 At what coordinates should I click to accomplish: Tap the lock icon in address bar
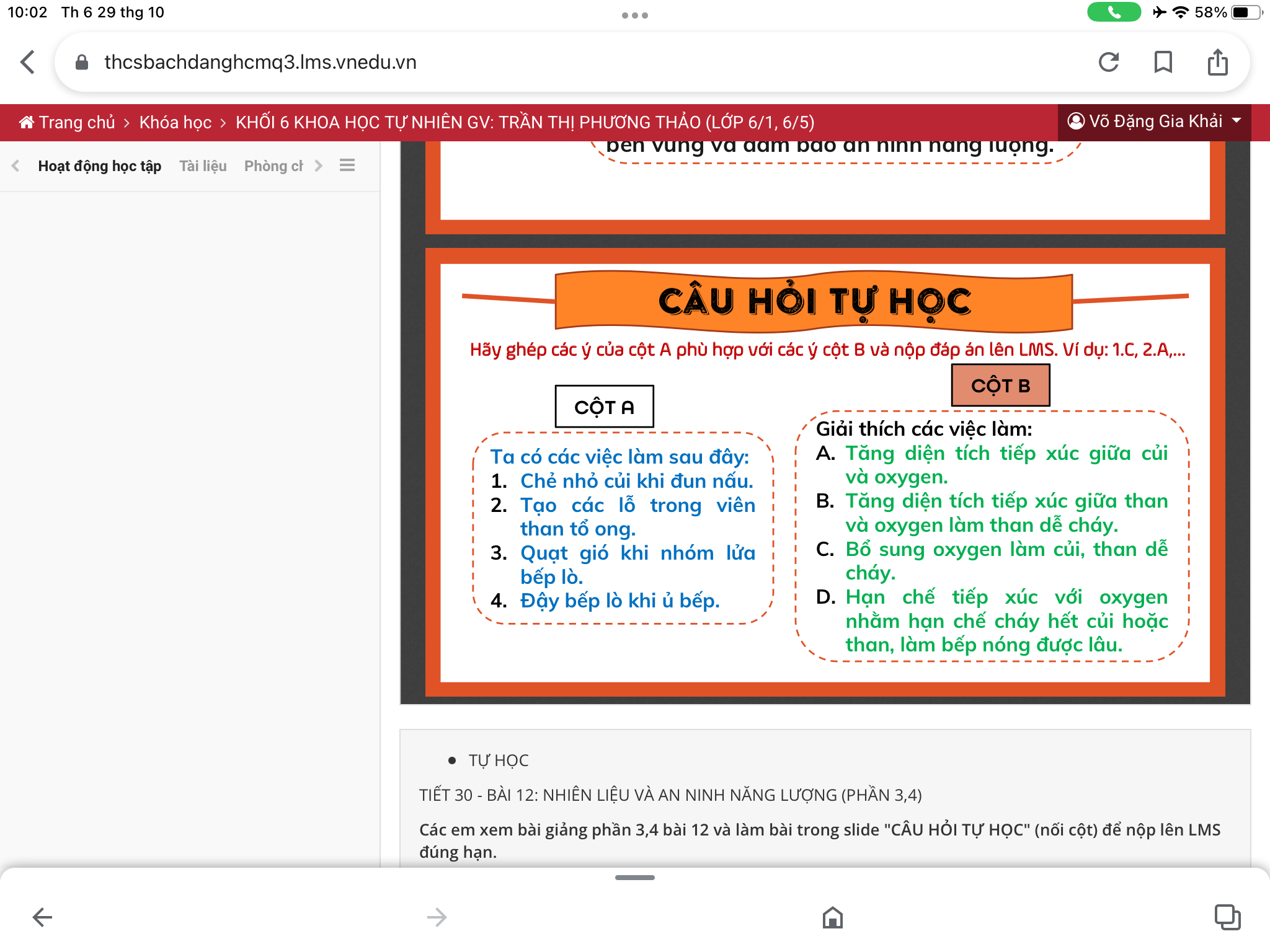pyautogui.click(x=81, y=62)
